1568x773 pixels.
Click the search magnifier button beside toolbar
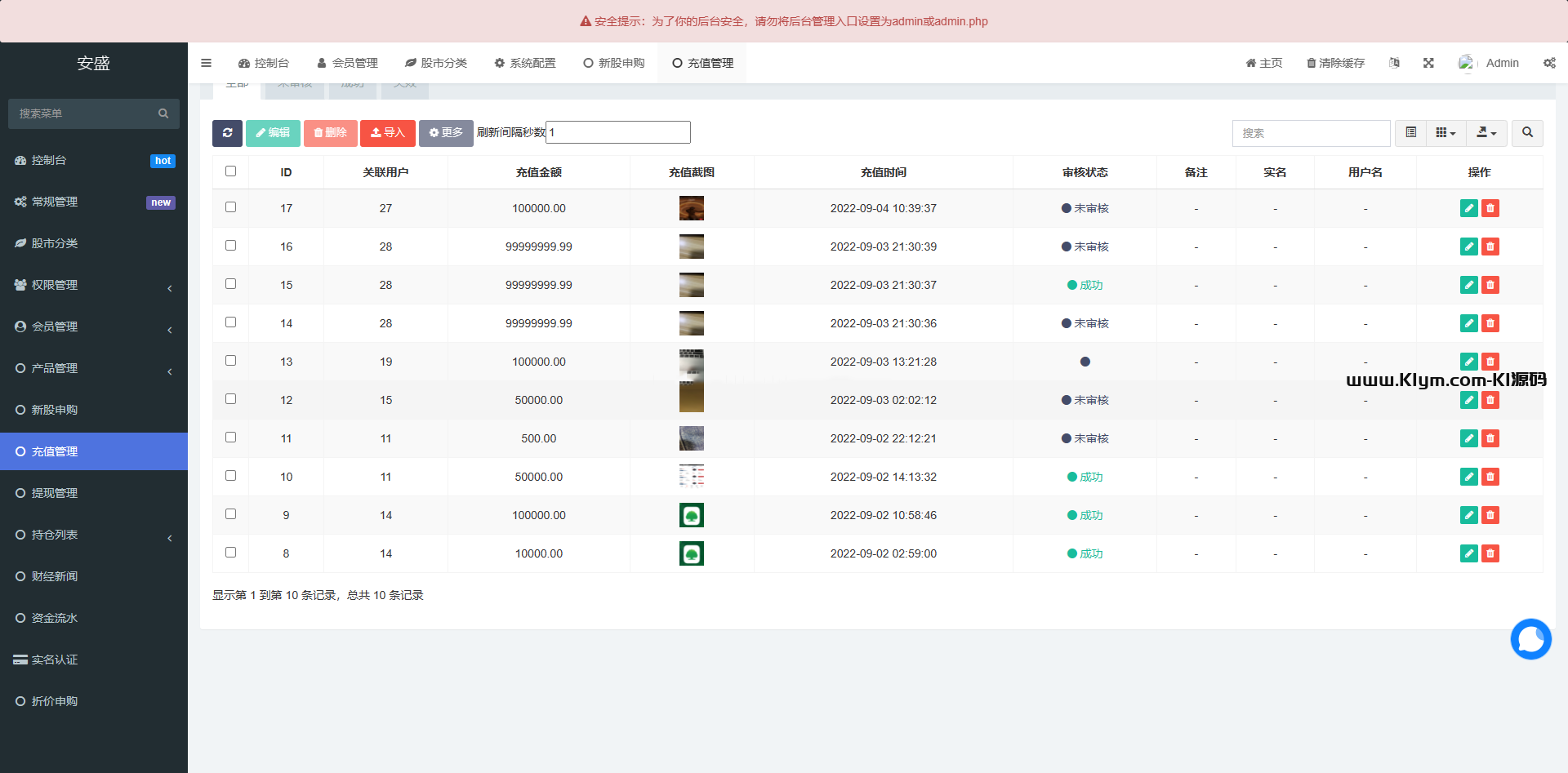(x=1527, y=133)
